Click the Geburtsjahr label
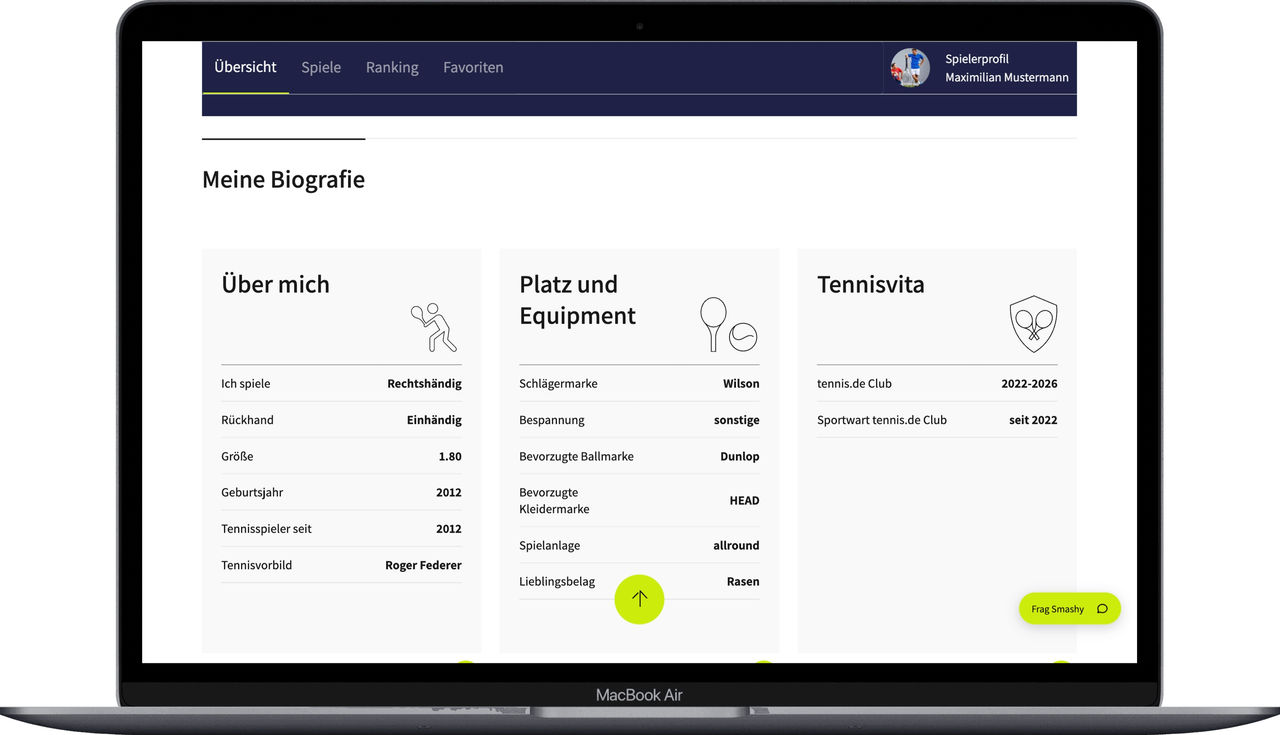 pos(253,492)
